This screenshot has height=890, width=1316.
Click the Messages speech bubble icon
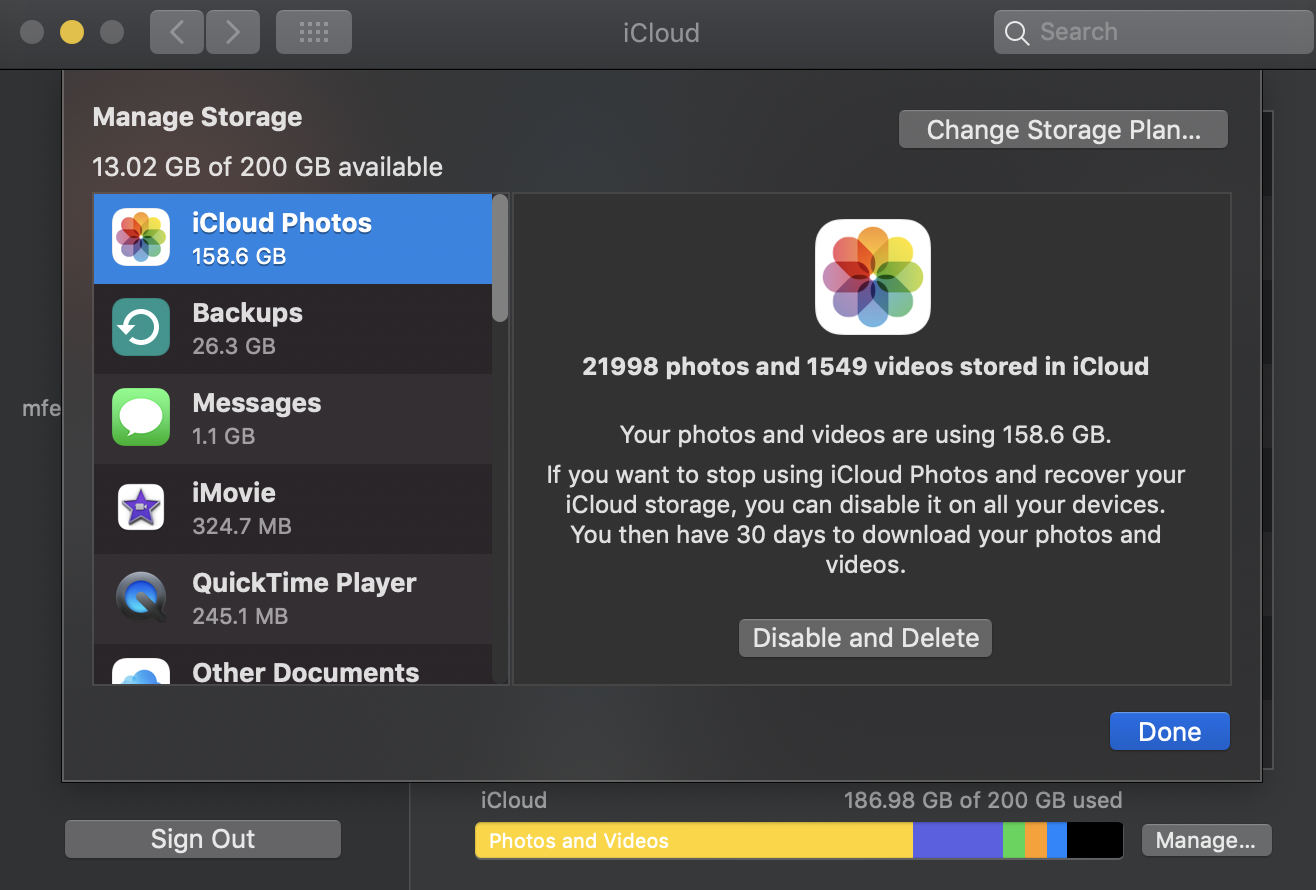pyautogui.click(x=141, y=417)
